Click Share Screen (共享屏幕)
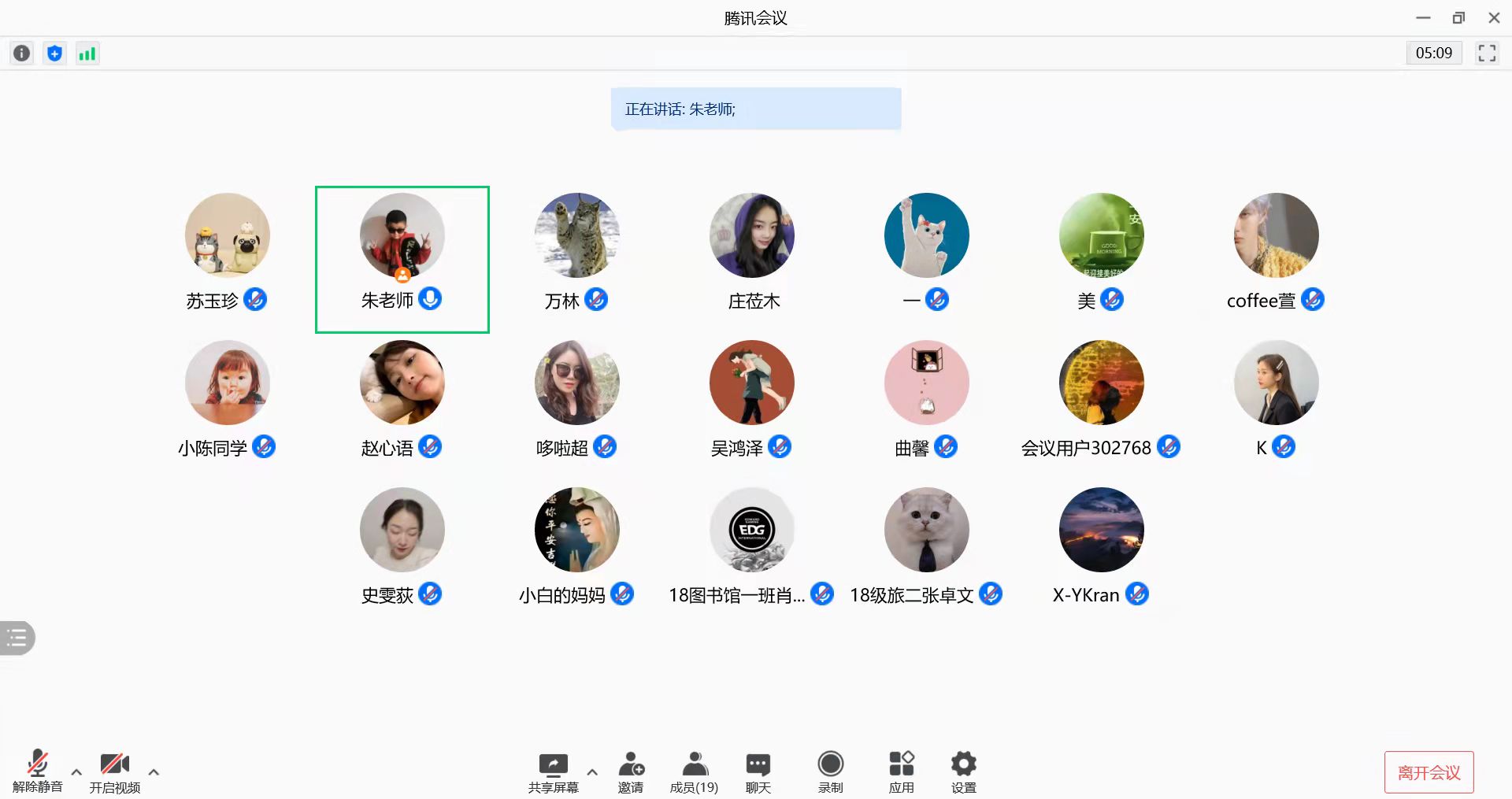The height and width of the screenshot is (799, 1512). [553, 772]
